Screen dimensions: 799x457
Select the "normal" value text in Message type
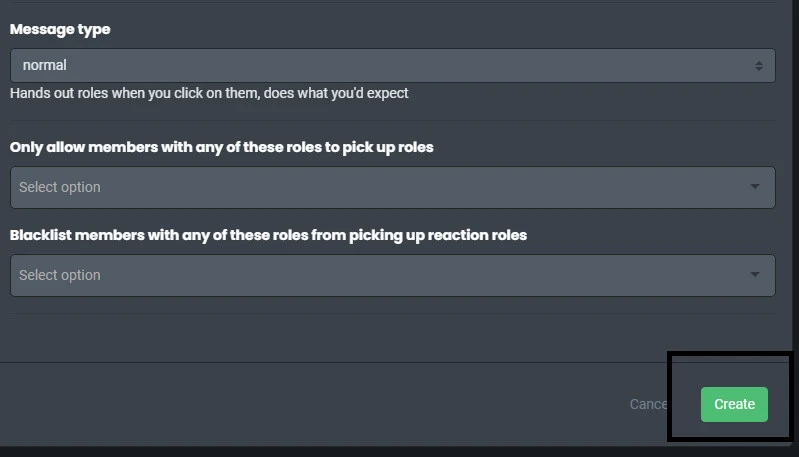[x=44, y=66]
